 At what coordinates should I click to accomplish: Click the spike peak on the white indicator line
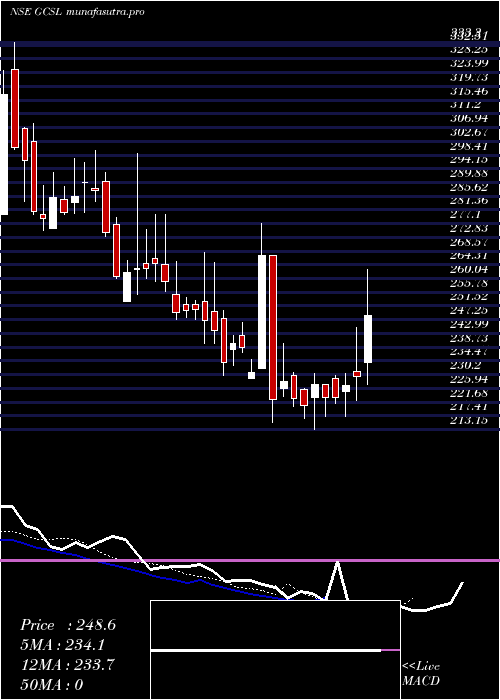point(338,562)
